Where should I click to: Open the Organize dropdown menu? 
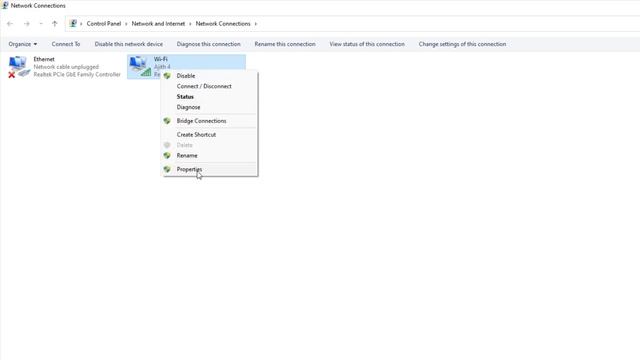coord(23,44)
